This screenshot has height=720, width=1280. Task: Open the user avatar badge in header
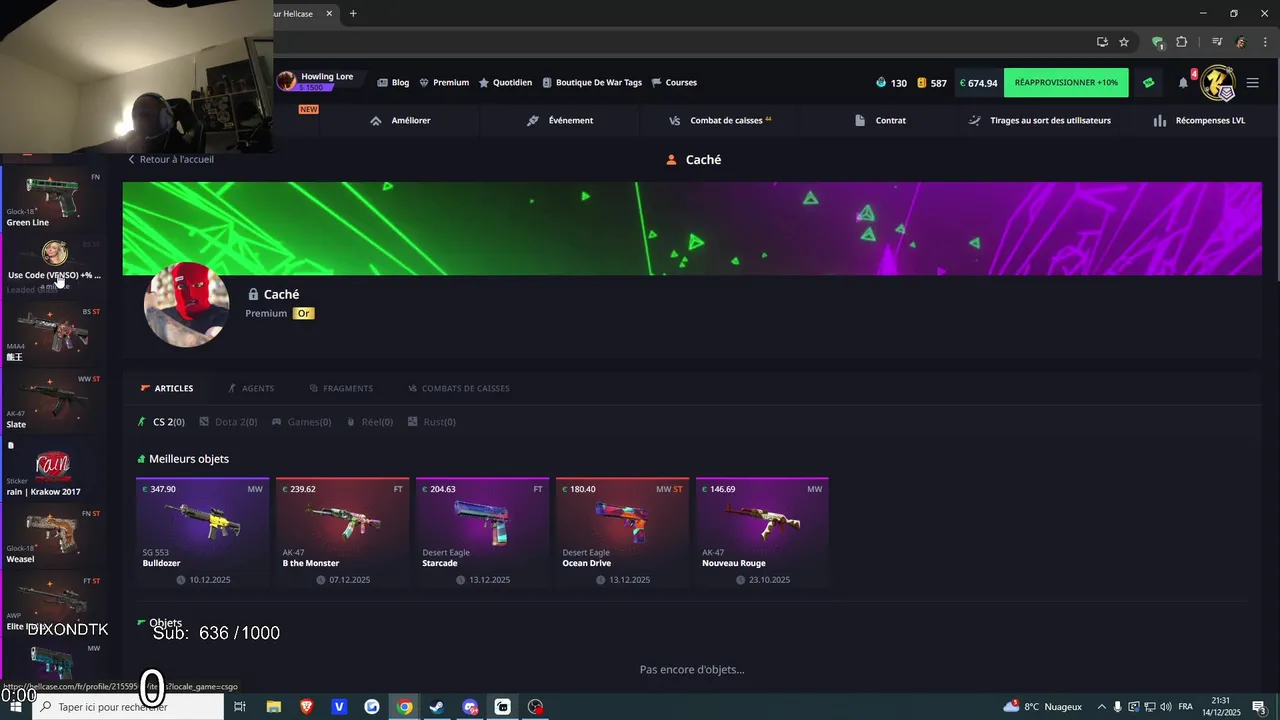point(1217,83)
